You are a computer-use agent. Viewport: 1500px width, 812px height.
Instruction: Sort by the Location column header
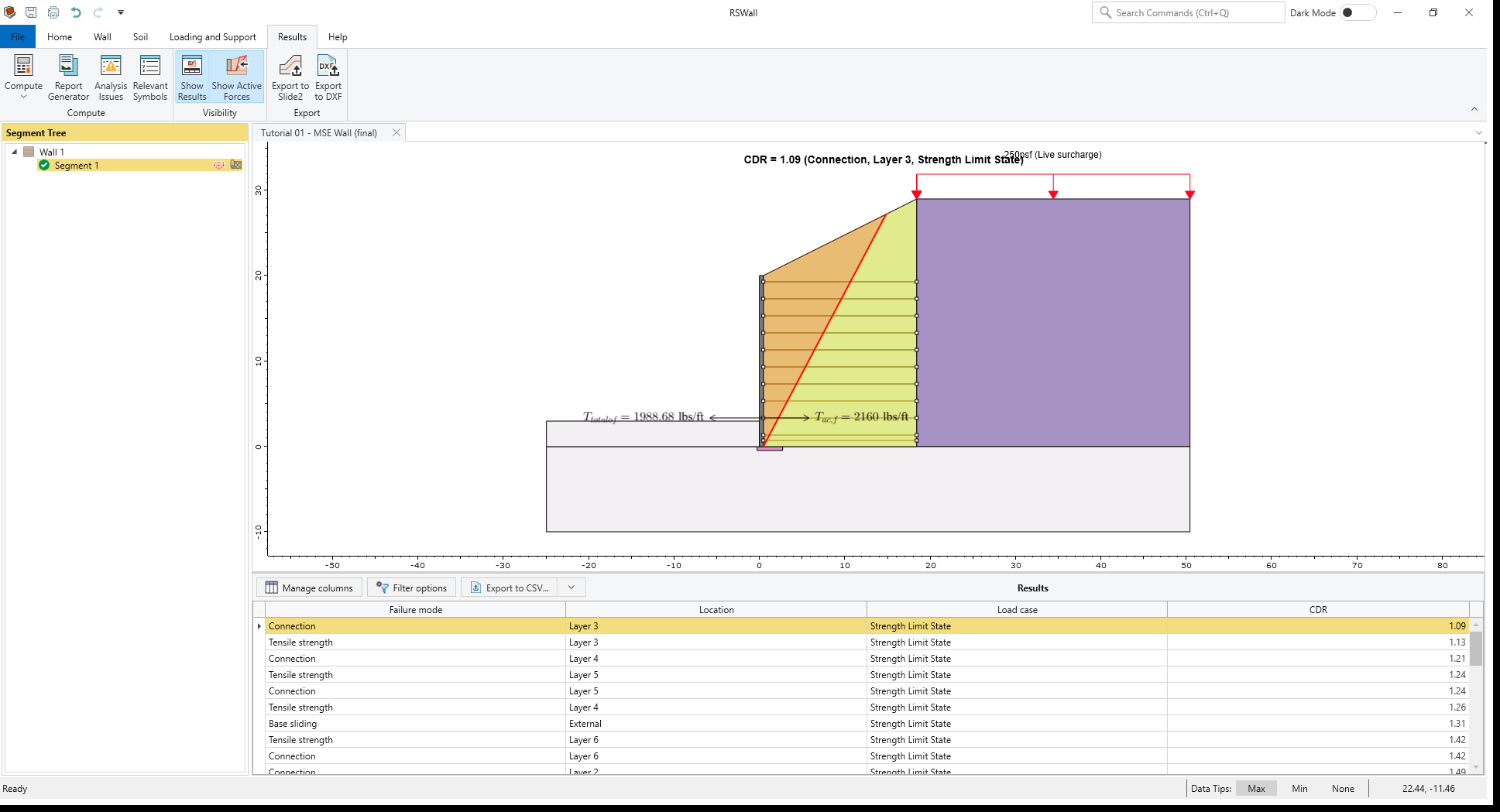716,609
